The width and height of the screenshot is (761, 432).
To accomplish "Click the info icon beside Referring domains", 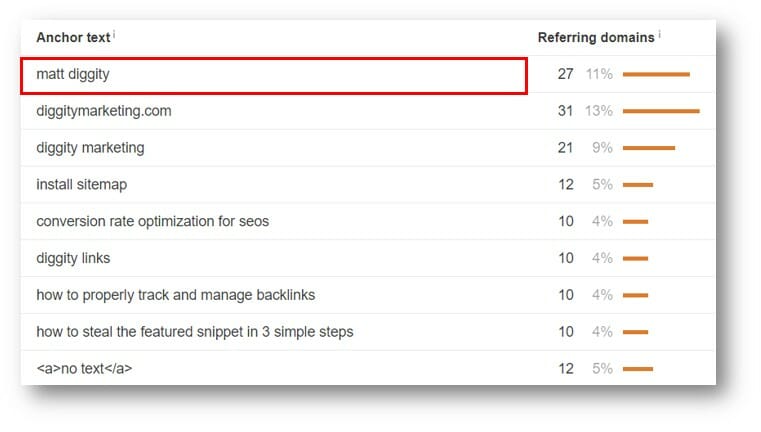I will point(660,35).
